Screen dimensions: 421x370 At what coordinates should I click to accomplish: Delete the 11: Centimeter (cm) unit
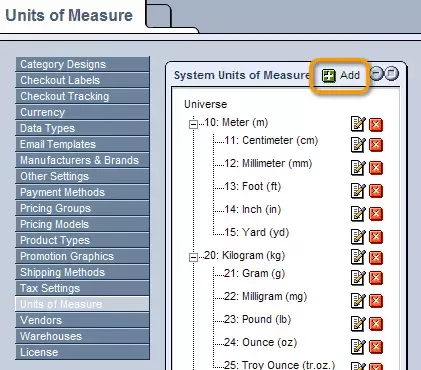pos(376,145)
